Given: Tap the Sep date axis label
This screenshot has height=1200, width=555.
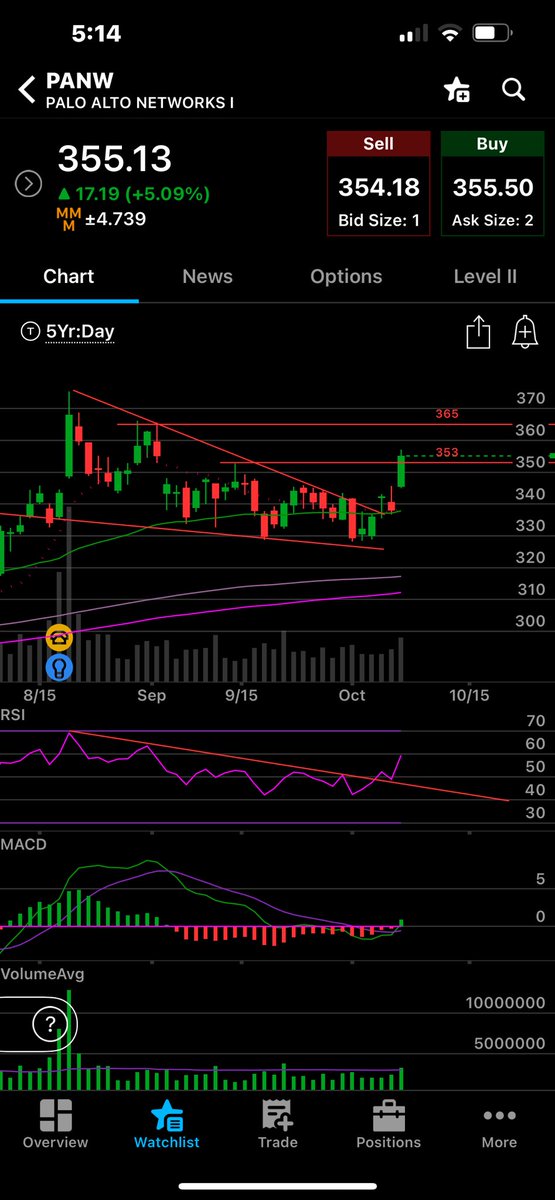Looking at the screenshot, I should (151, 695).
